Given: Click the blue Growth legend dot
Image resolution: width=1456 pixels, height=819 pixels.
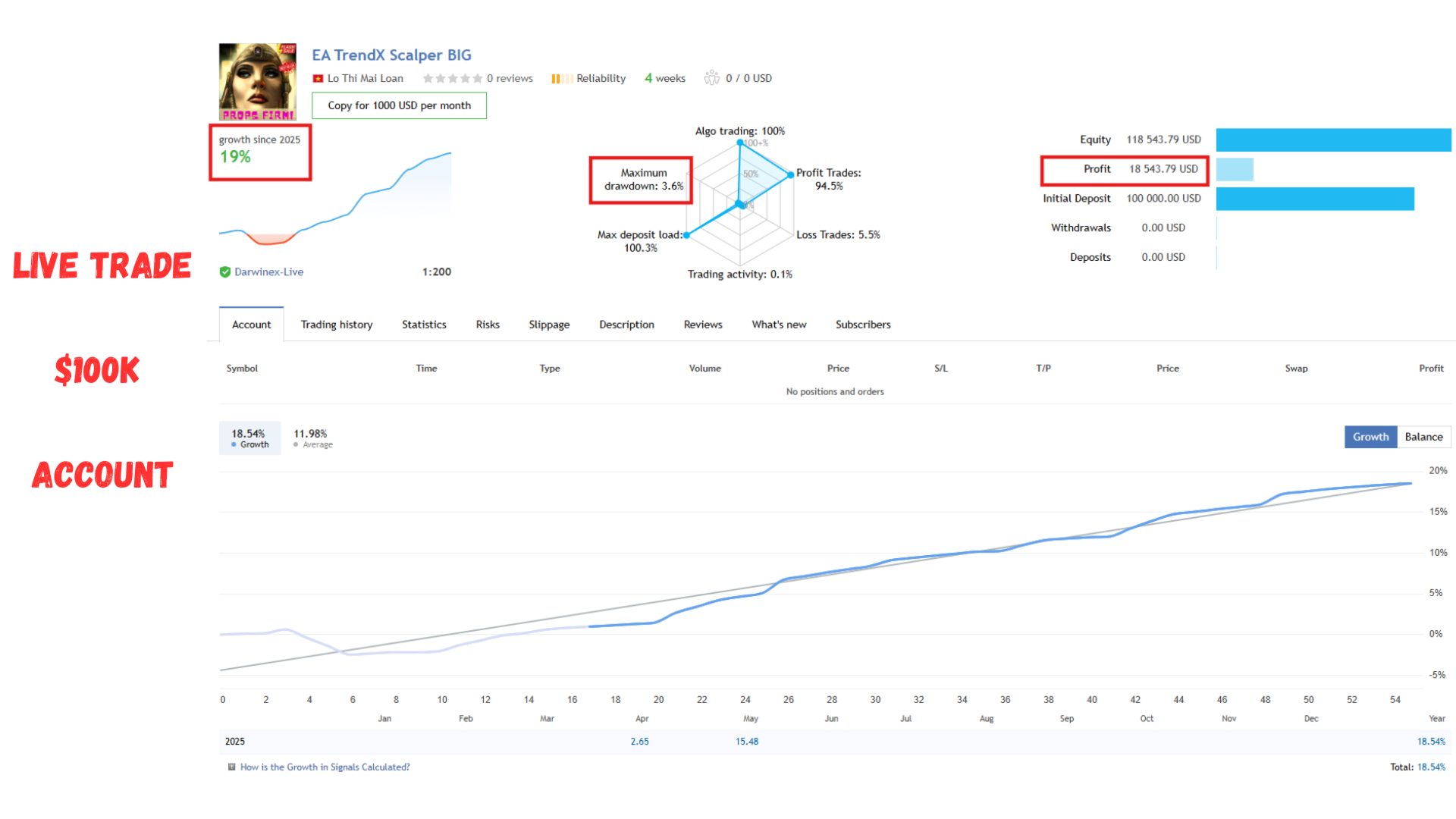Looking at the screenshot, I should pos(234,444).
